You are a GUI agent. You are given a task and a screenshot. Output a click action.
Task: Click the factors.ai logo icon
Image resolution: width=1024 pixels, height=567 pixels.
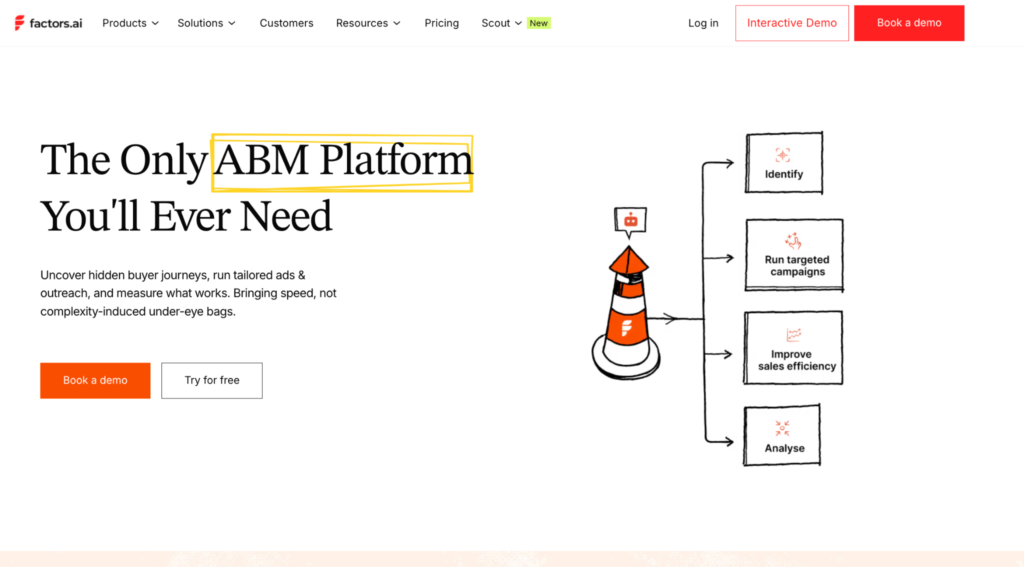pyautogui.click(x=20, y=23)
